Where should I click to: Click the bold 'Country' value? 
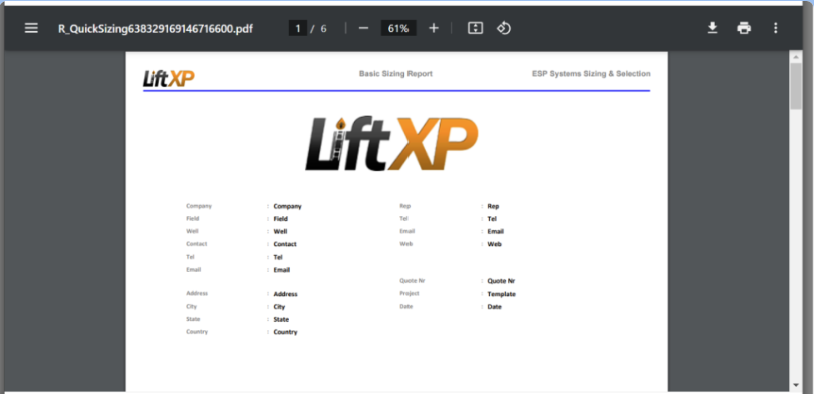pyautogui.click(x=286, y=332)
